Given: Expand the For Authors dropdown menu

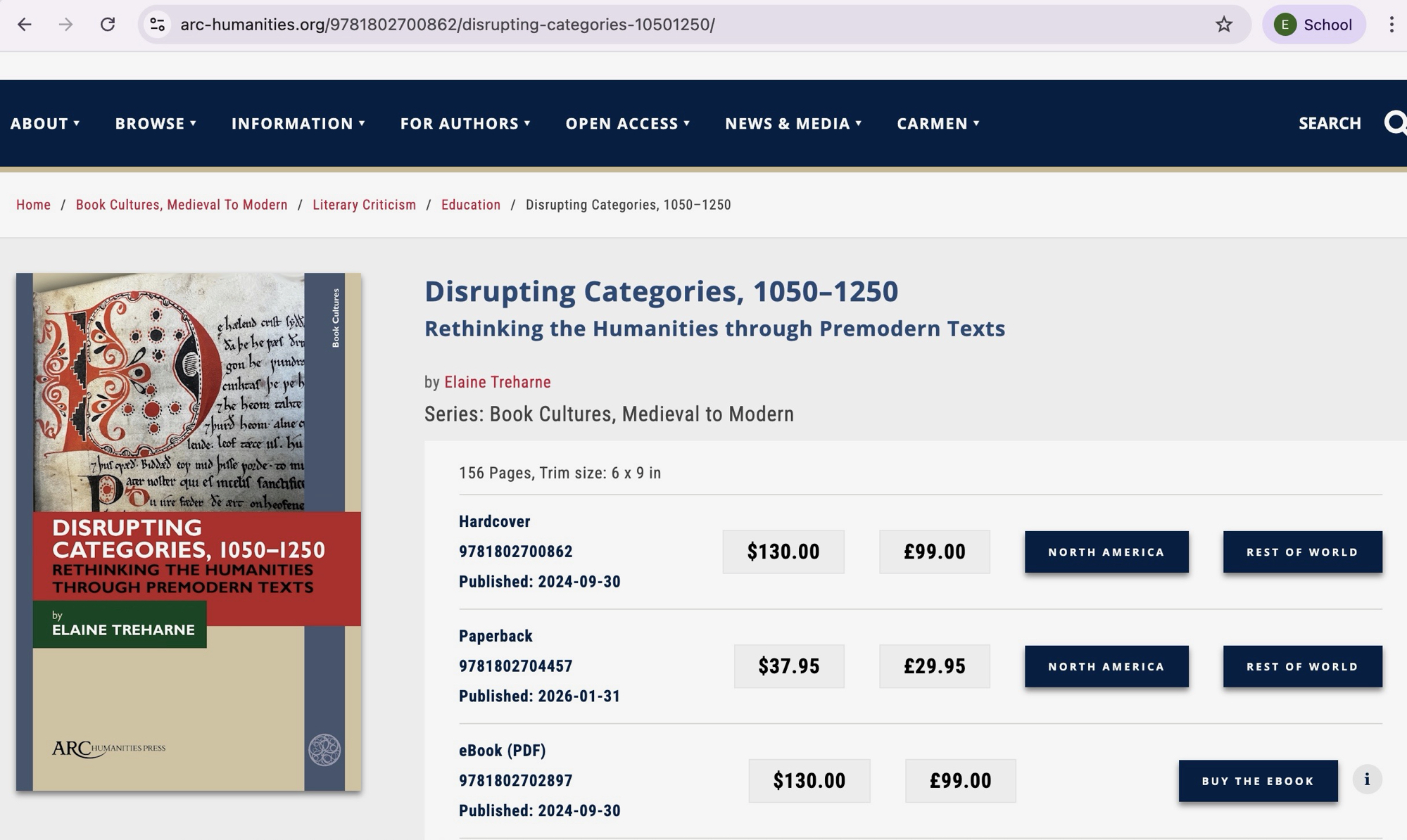Looking at the screenshot, I should point(465,123).
